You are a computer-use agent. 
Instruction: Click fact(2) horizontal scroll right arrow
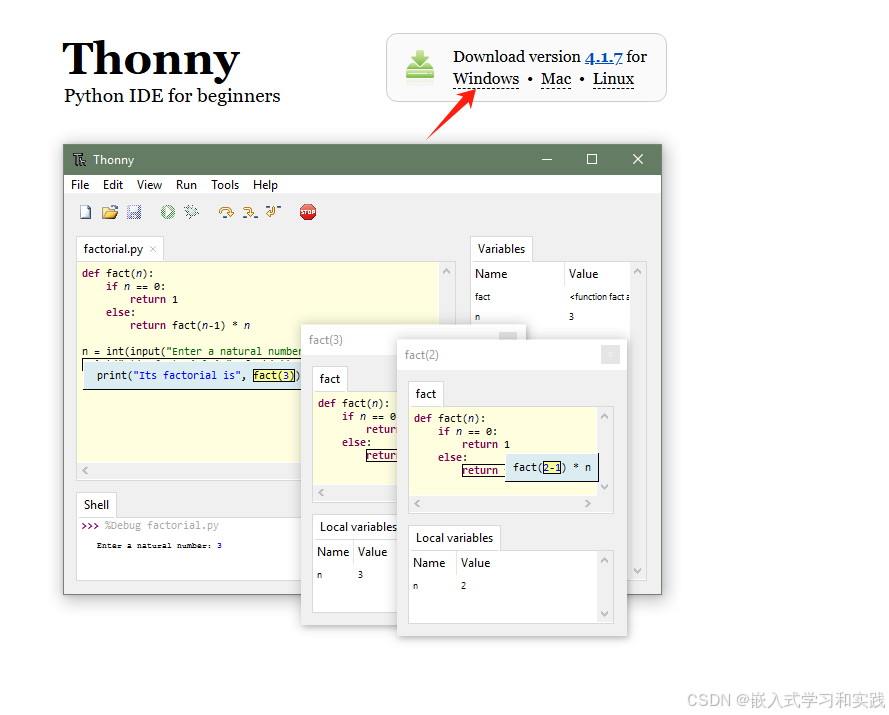[x=588, y=504]
